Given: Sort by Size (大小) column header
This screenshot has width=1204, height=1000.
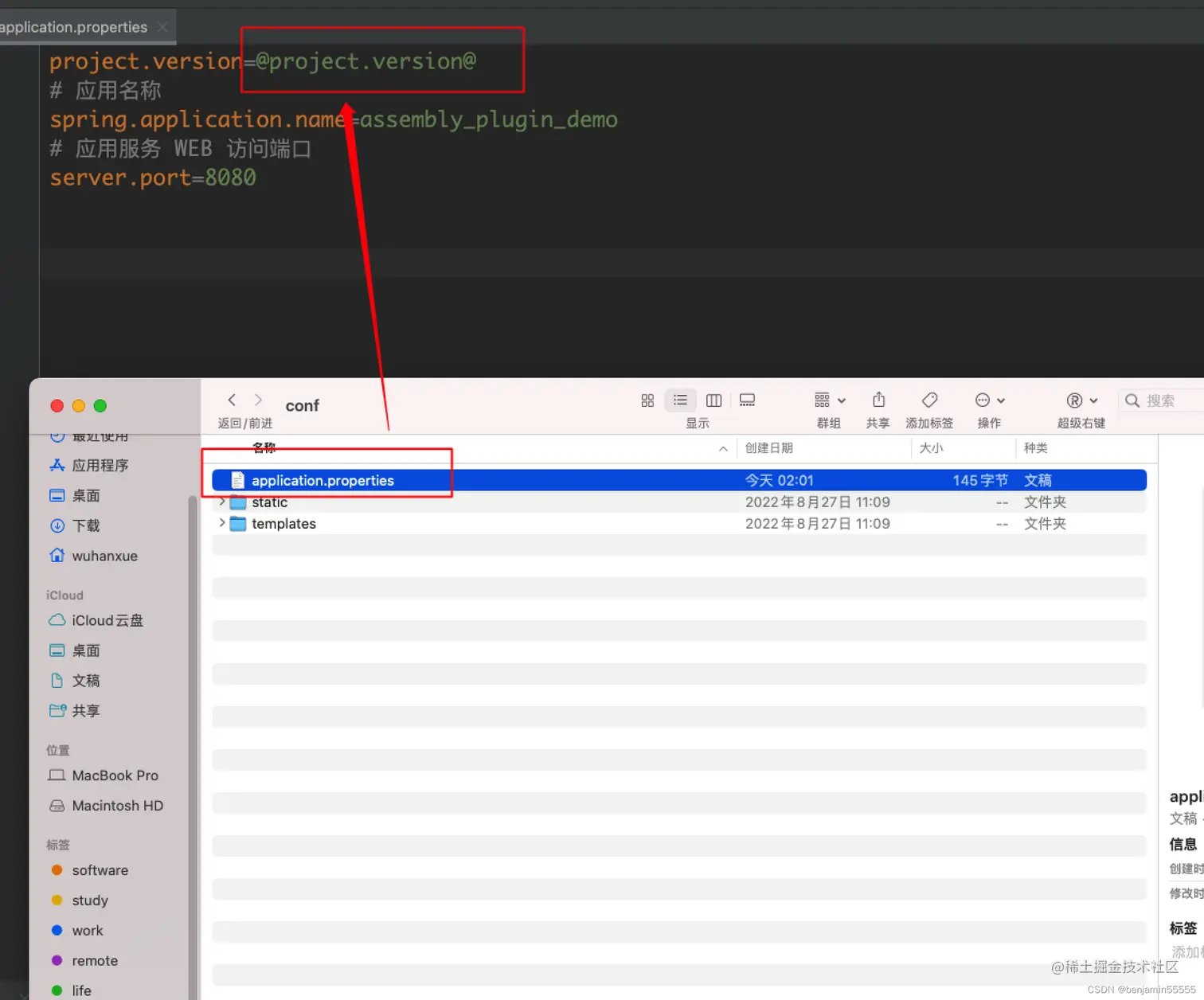Looking at the screenshot, I should coord(931,447).
